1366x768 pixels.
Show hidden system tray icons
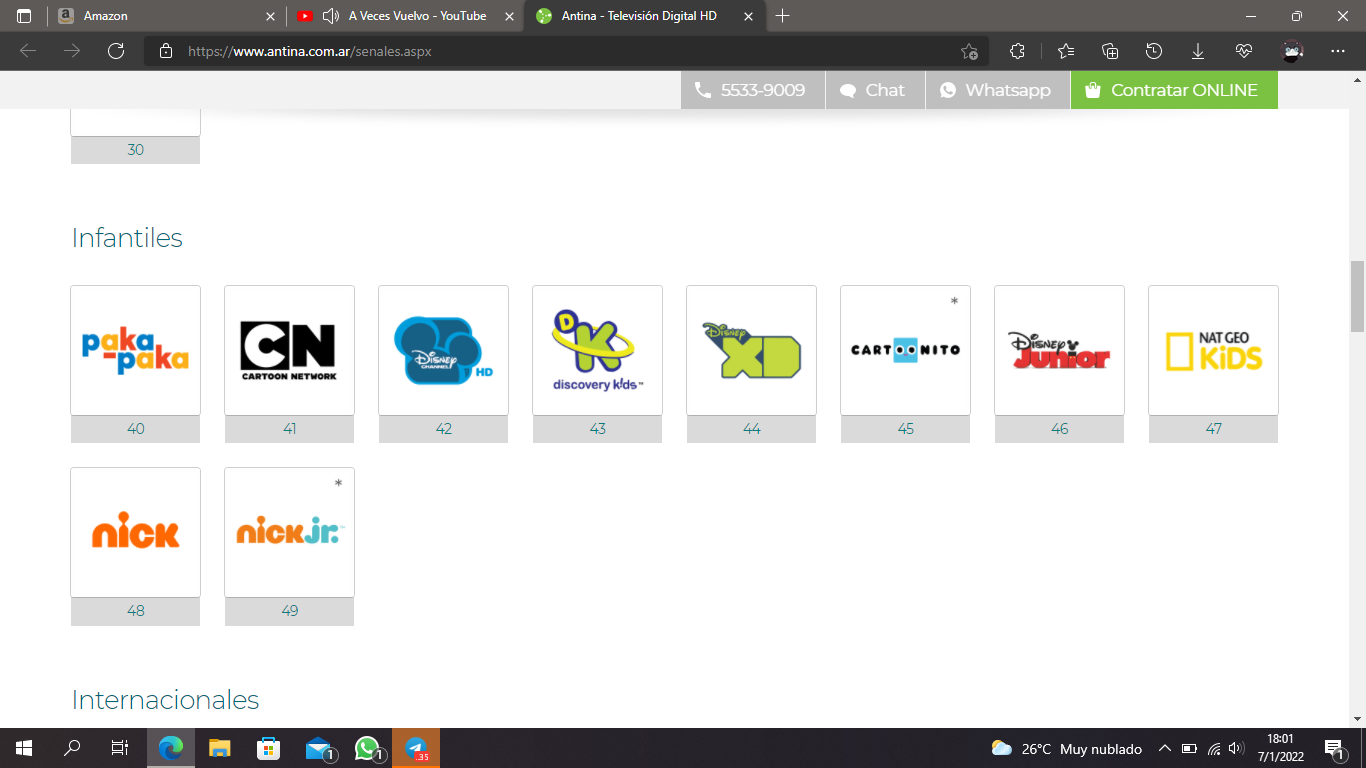click(x=1164, y=748)
